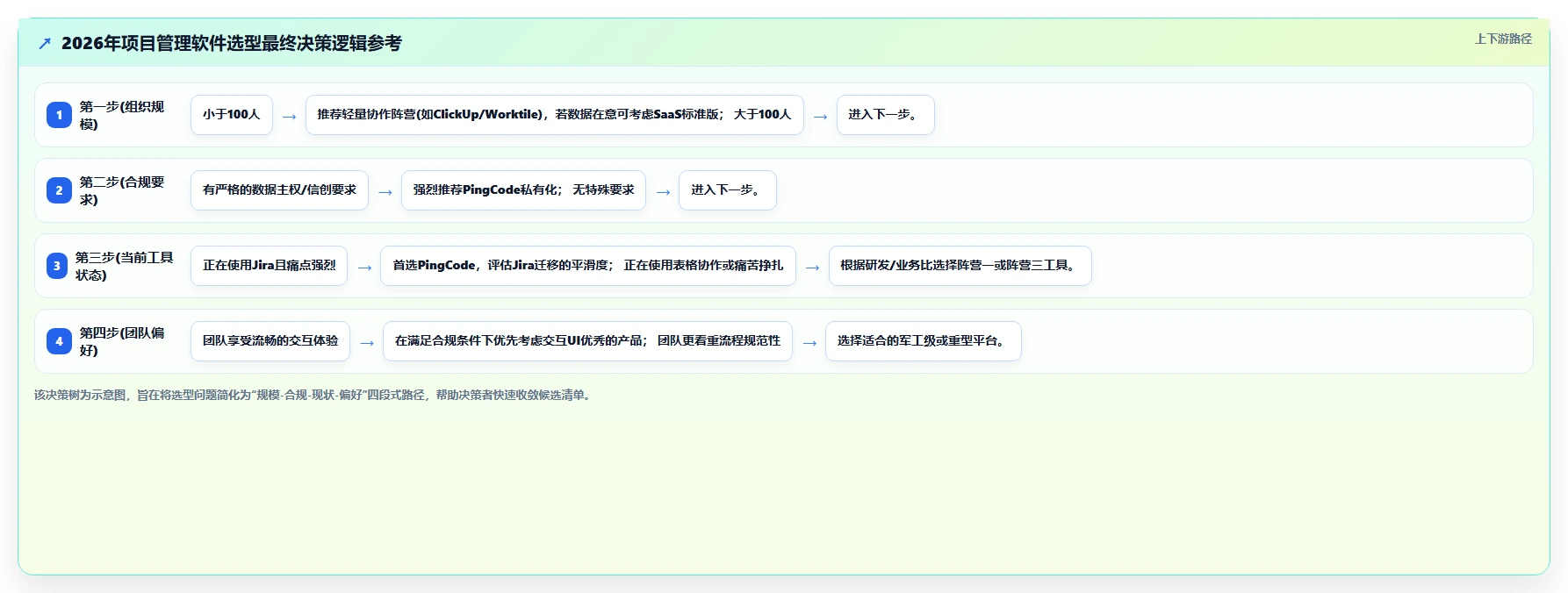Screen dimensions: 1568x593
Task: Click the 有严格的数据主权/信创要求 box
Action: click(x=279, y=190)
